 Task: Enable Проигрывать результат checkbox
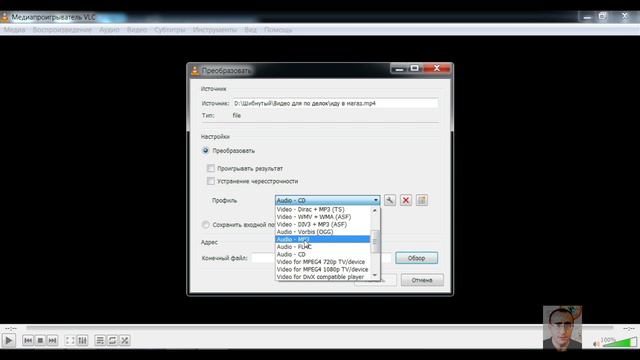point(211,168)
